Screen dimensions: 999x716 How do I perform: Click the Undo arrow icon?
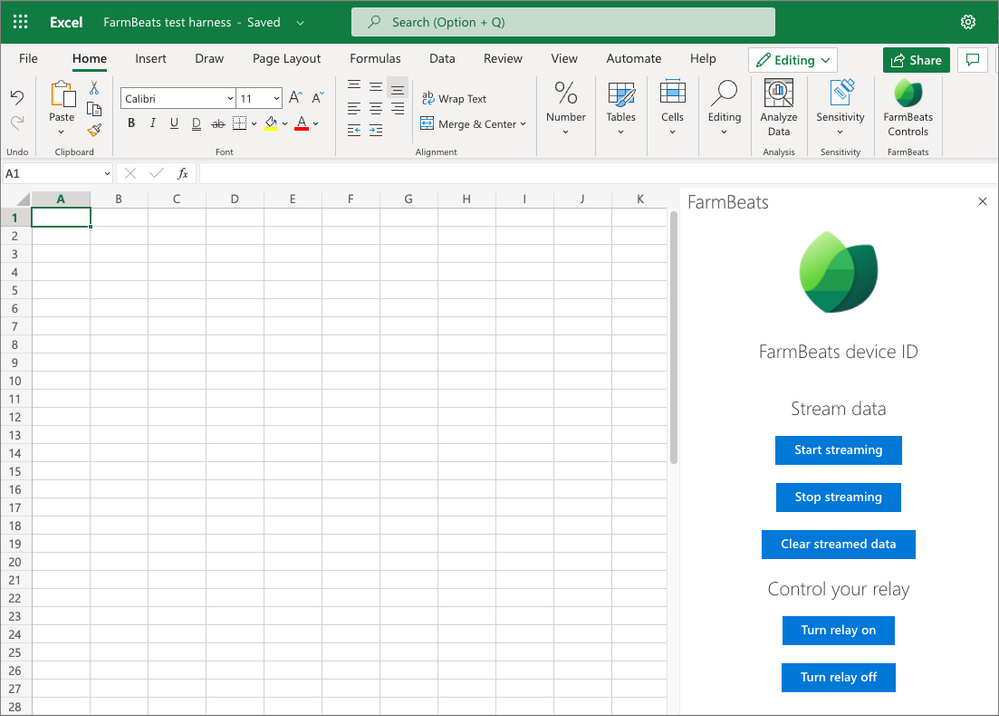coord(17,97)
